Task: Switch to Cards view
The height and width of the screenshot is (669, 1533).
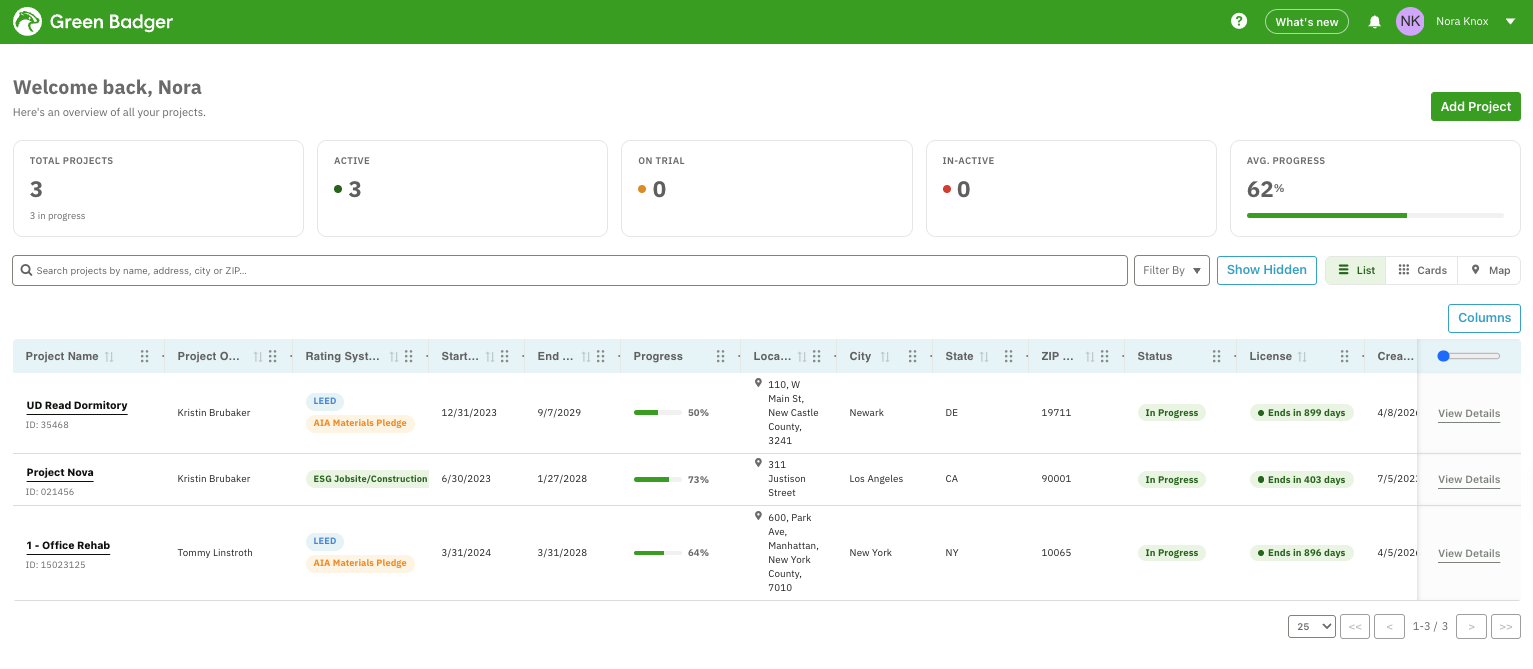Action: coord(1422,270)
